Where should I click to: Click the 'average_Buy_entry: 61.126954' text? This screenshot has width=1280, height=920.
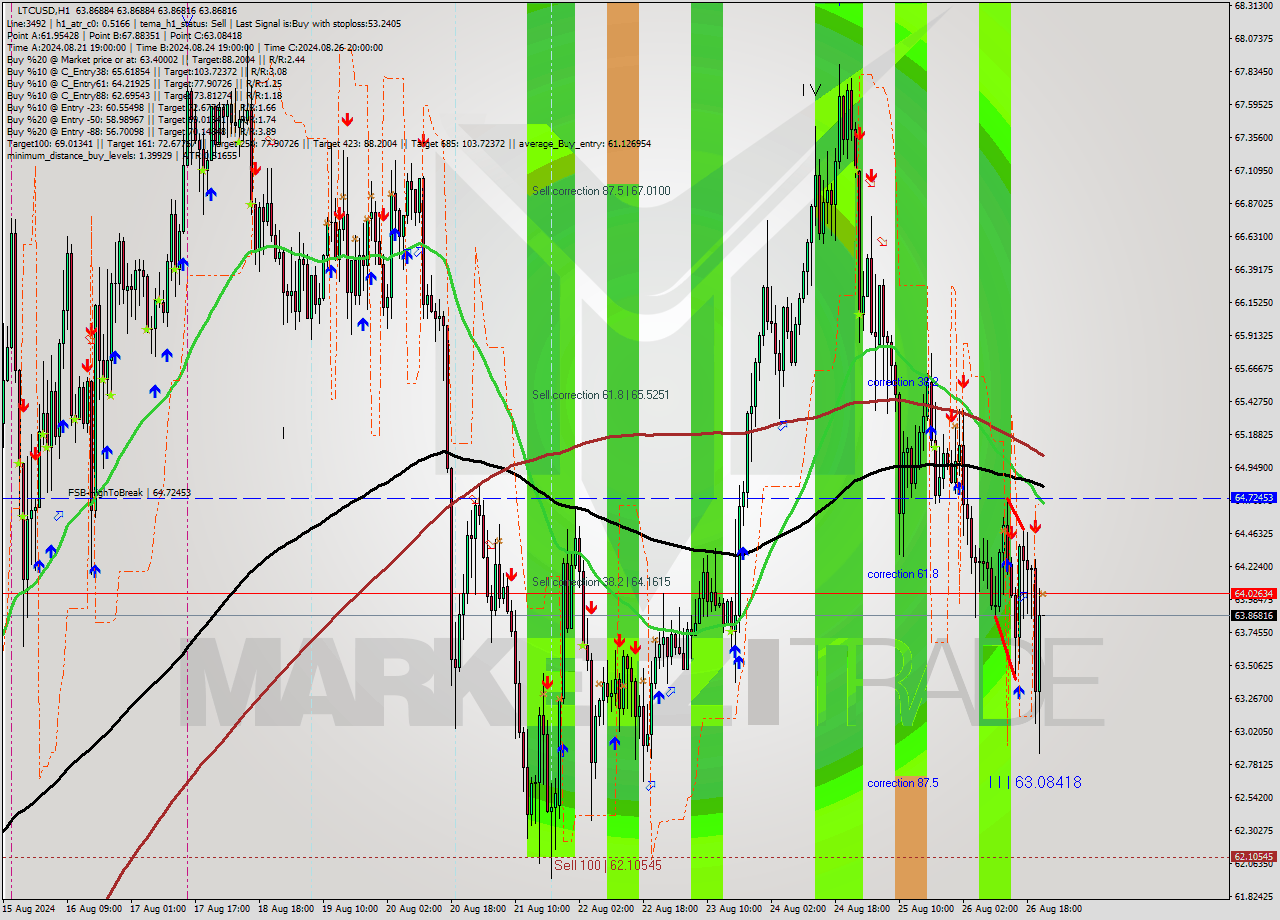click(585, 143)
